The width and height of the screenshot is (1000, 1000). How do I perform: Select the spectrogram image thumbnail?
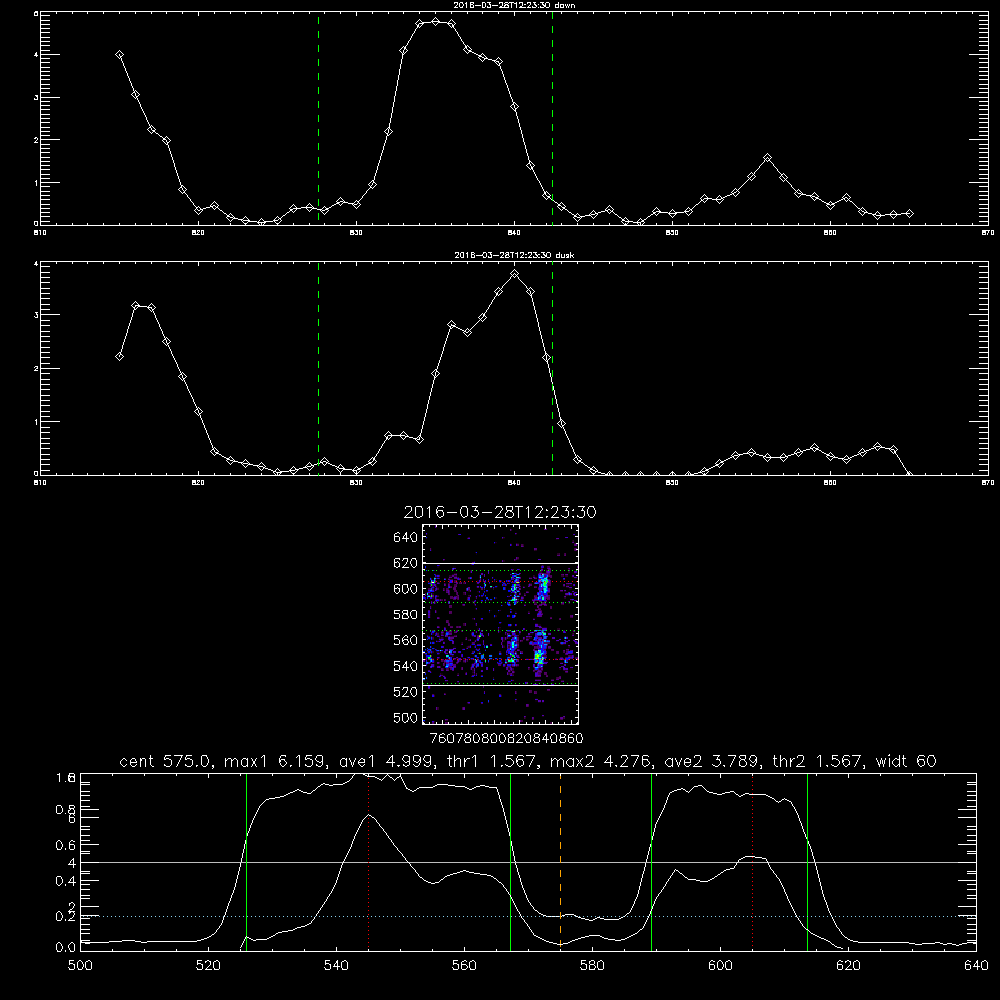(x=500, y=624)
